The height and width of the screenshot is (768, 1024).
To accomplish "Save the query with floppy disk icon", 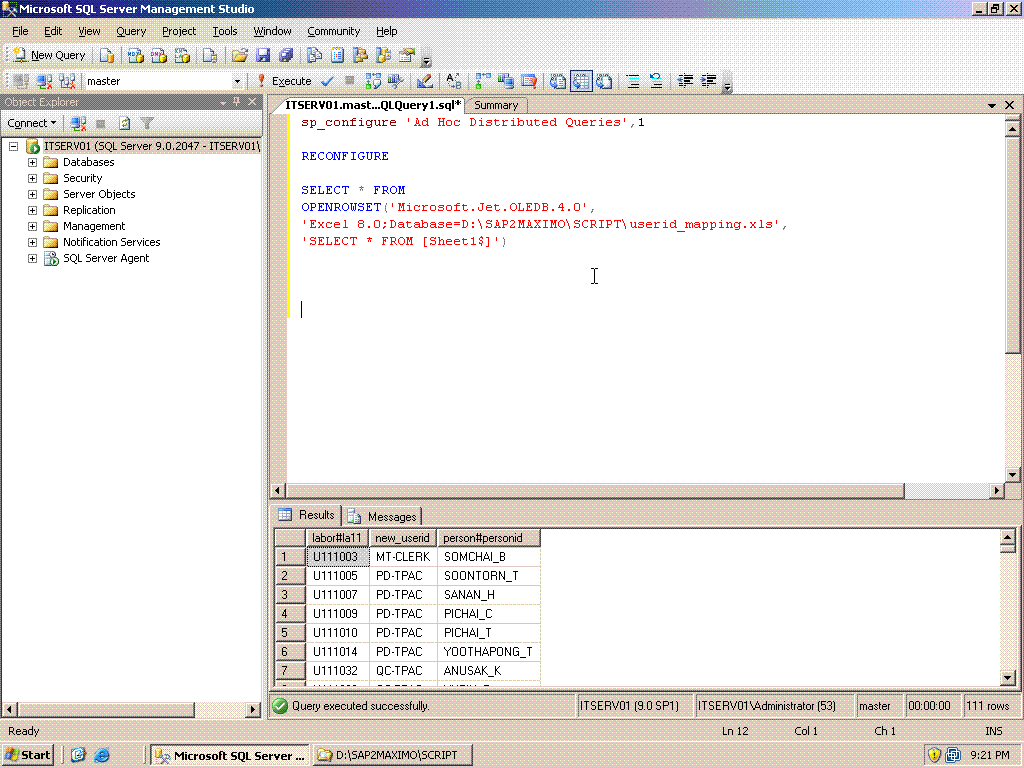I will [263, 56].
